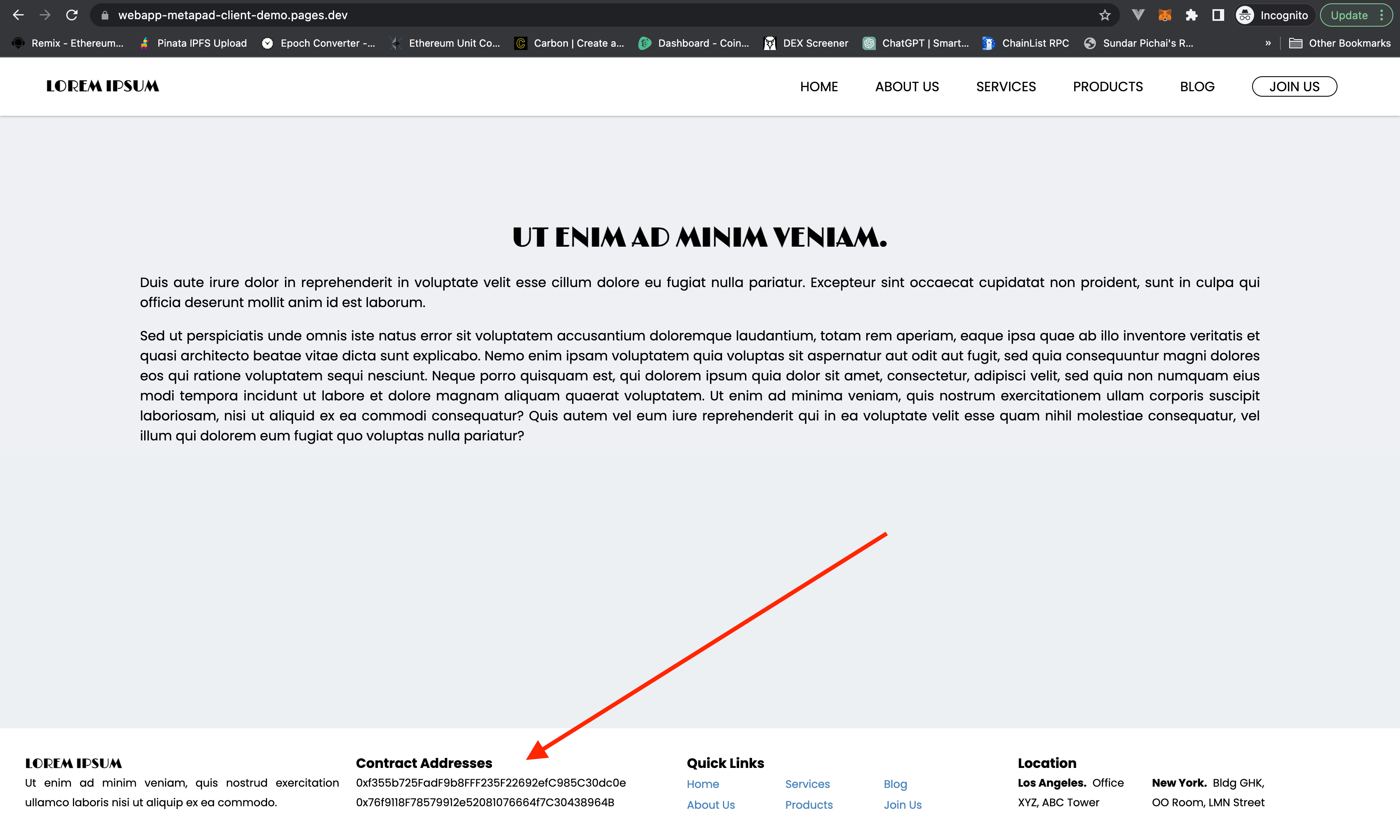Navigate back using the back arrow

[19, 15]
